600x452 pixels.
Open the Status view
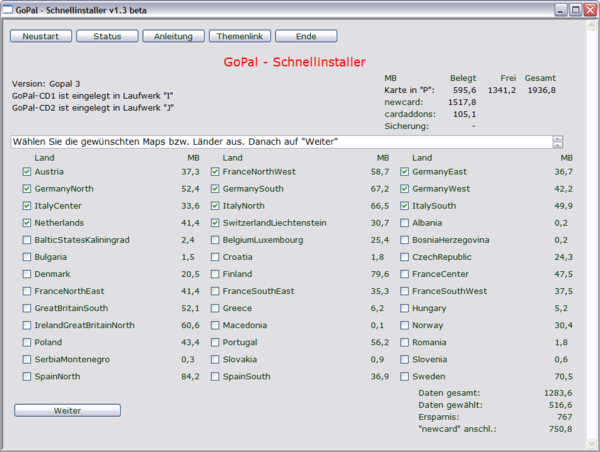click(107, 36)
